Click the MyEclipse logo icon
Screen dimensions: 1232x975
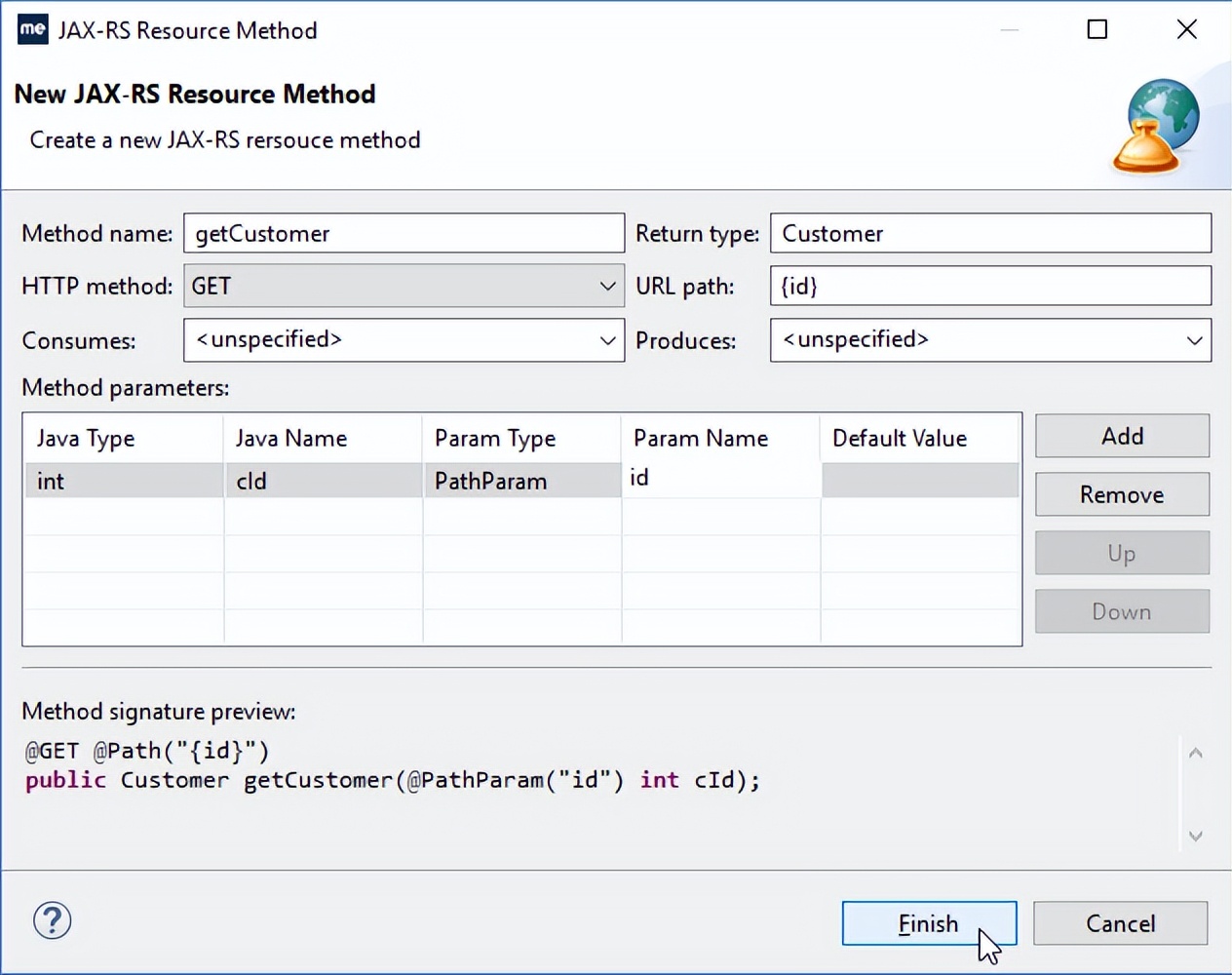point(32,29)
